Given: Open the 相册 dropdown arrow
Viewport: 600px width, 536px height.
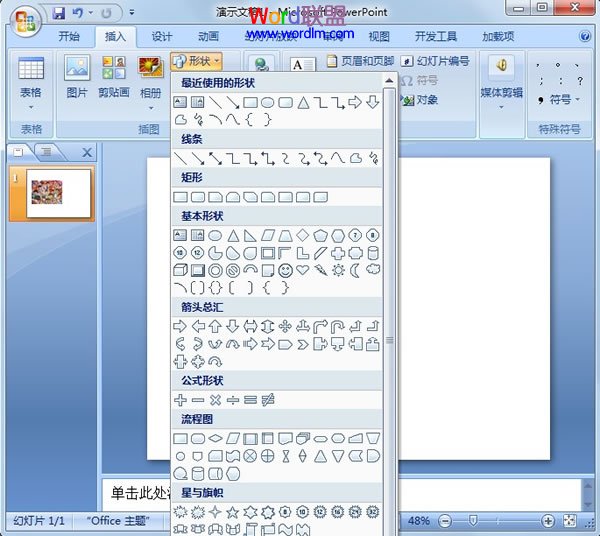Looking at the screenshot, I should click(x=151, y=108).
